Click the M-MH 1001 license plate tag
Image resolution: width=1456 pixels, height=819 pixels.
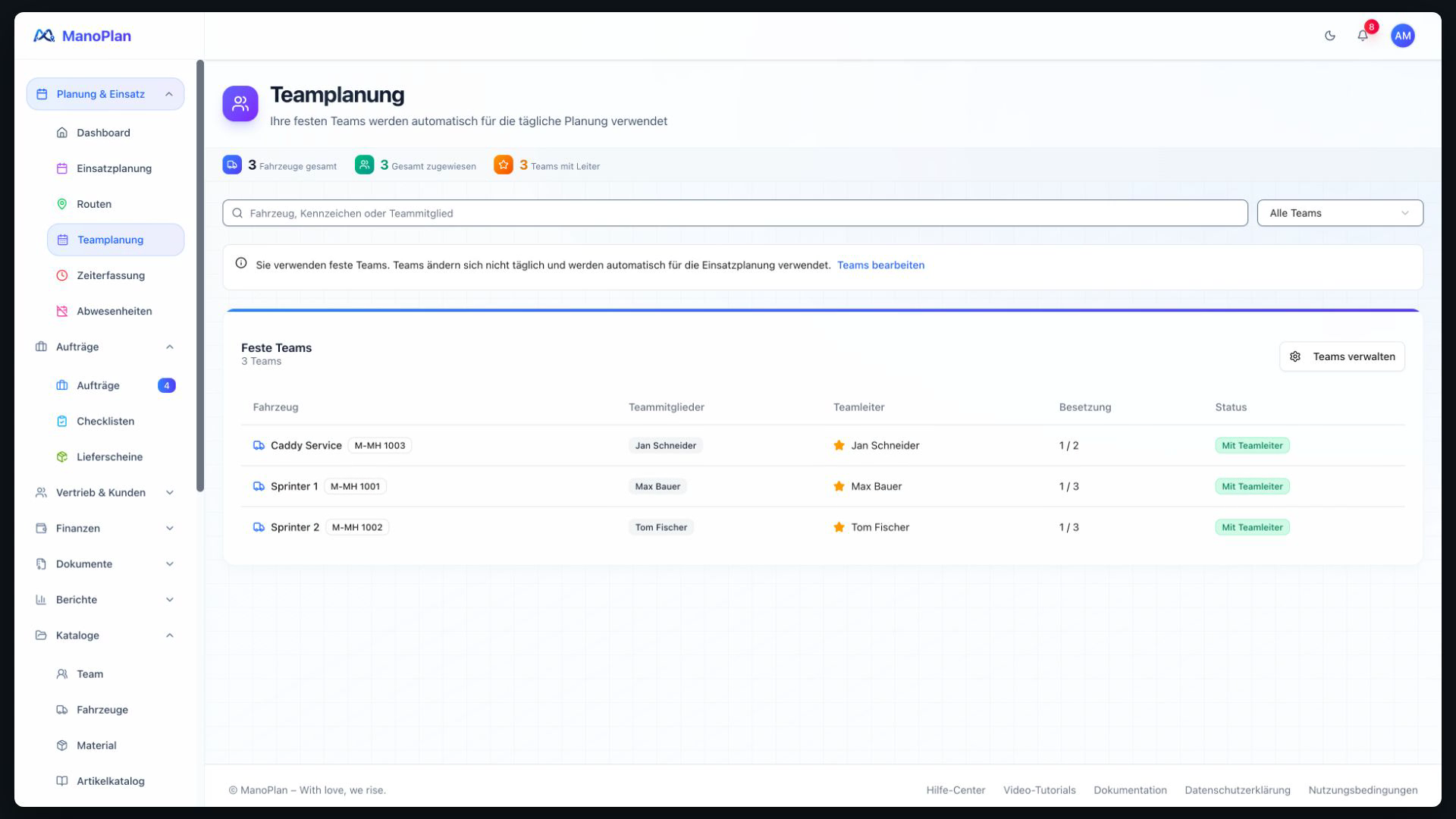coord(355,486)
